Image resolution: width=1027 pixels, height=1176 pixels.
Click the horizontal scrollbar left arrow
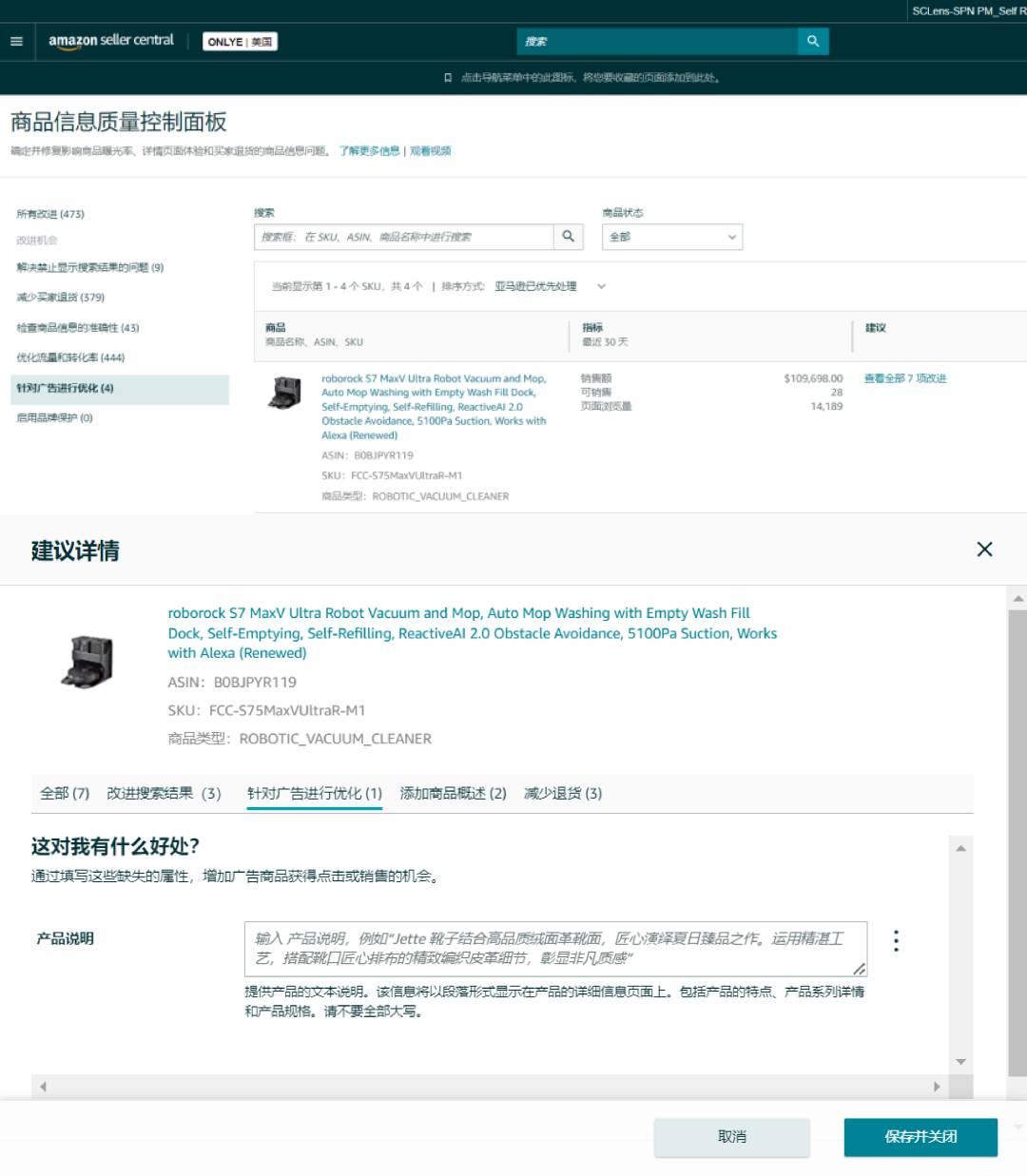pos(43,1087)
